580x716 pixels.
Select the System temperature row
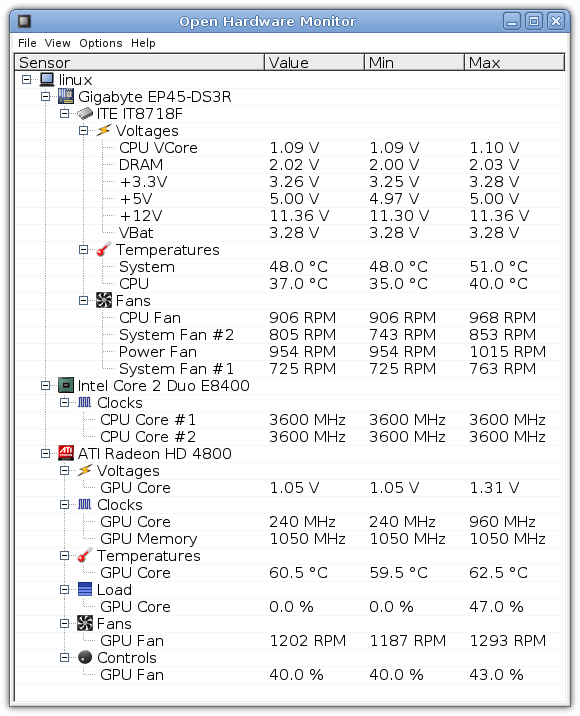pyautogui.click(x=290, y=267)
